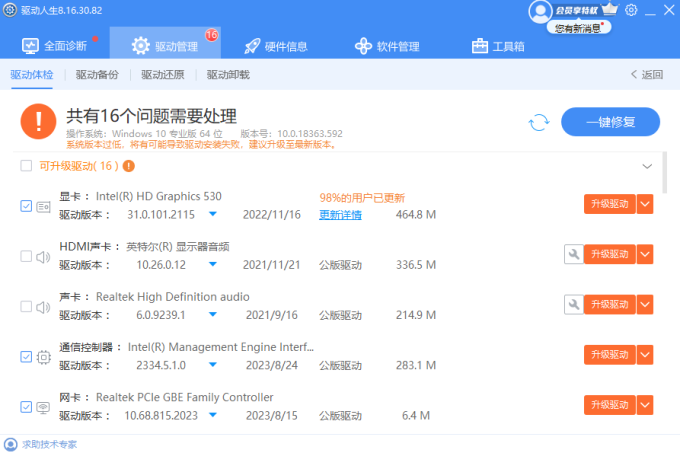Click 升级驱动 for HDMI声卡
The image size is (680, 453).
coord(610,254)
